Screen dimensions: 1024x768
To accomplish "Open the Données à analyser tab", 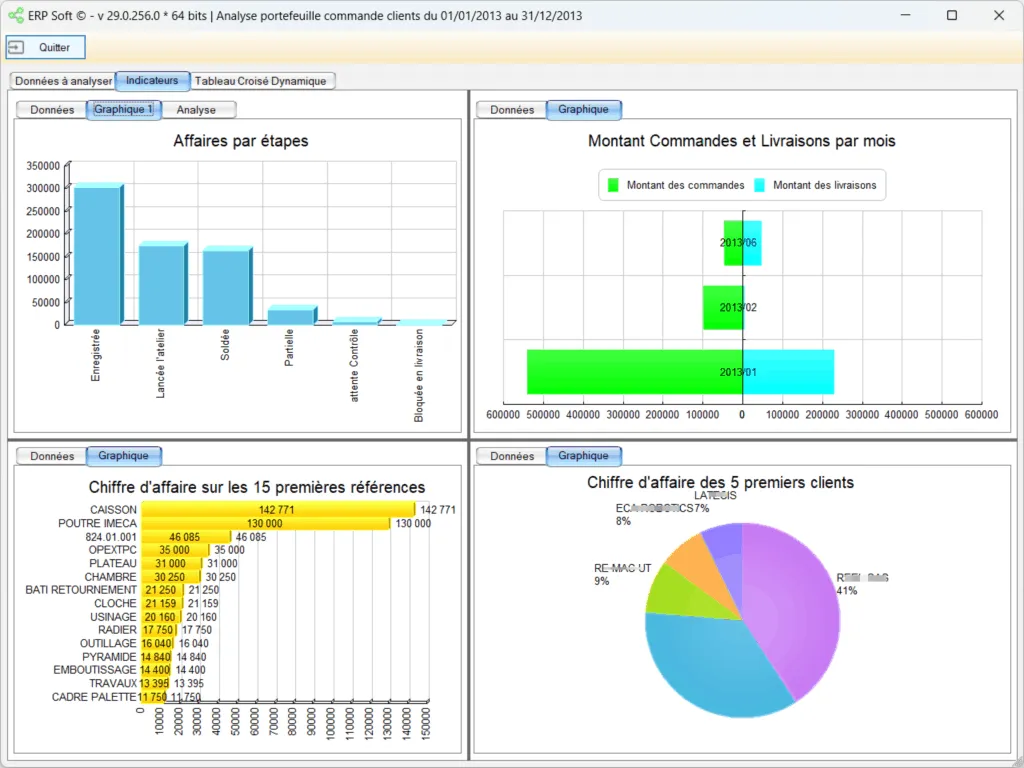I will pos(63,81).
